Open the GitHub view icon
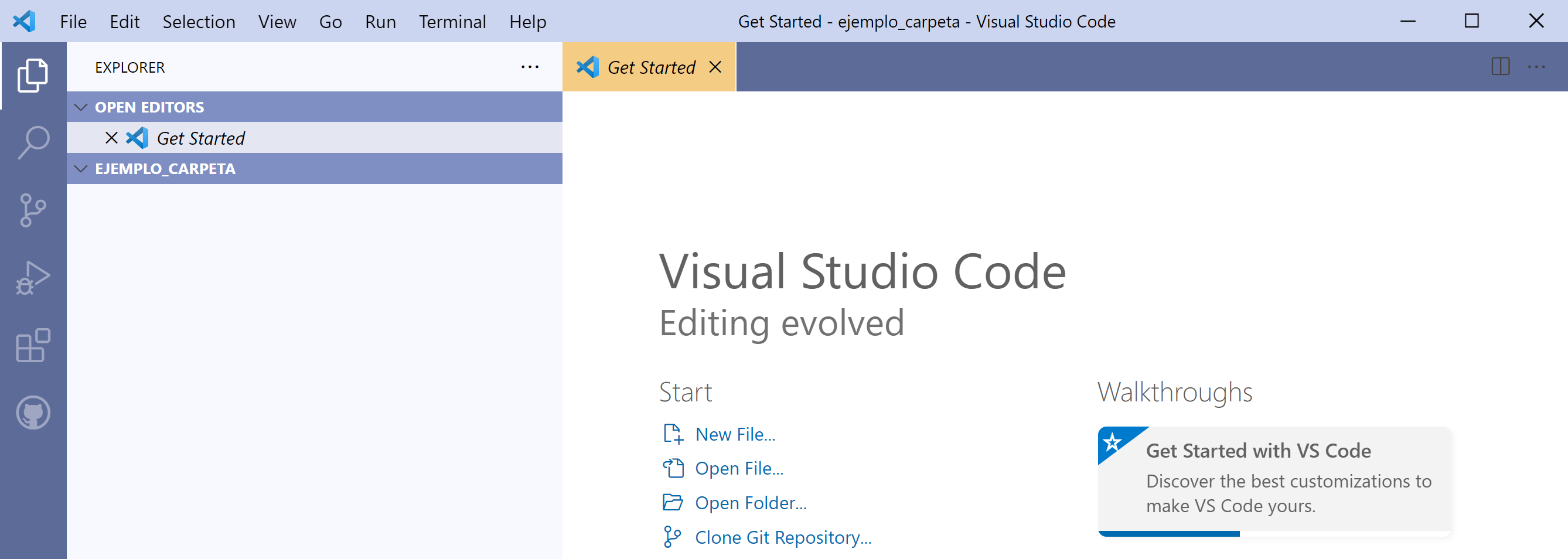Image resolution: width=1568 pixels, height=559 pixels. coord(33,413)
